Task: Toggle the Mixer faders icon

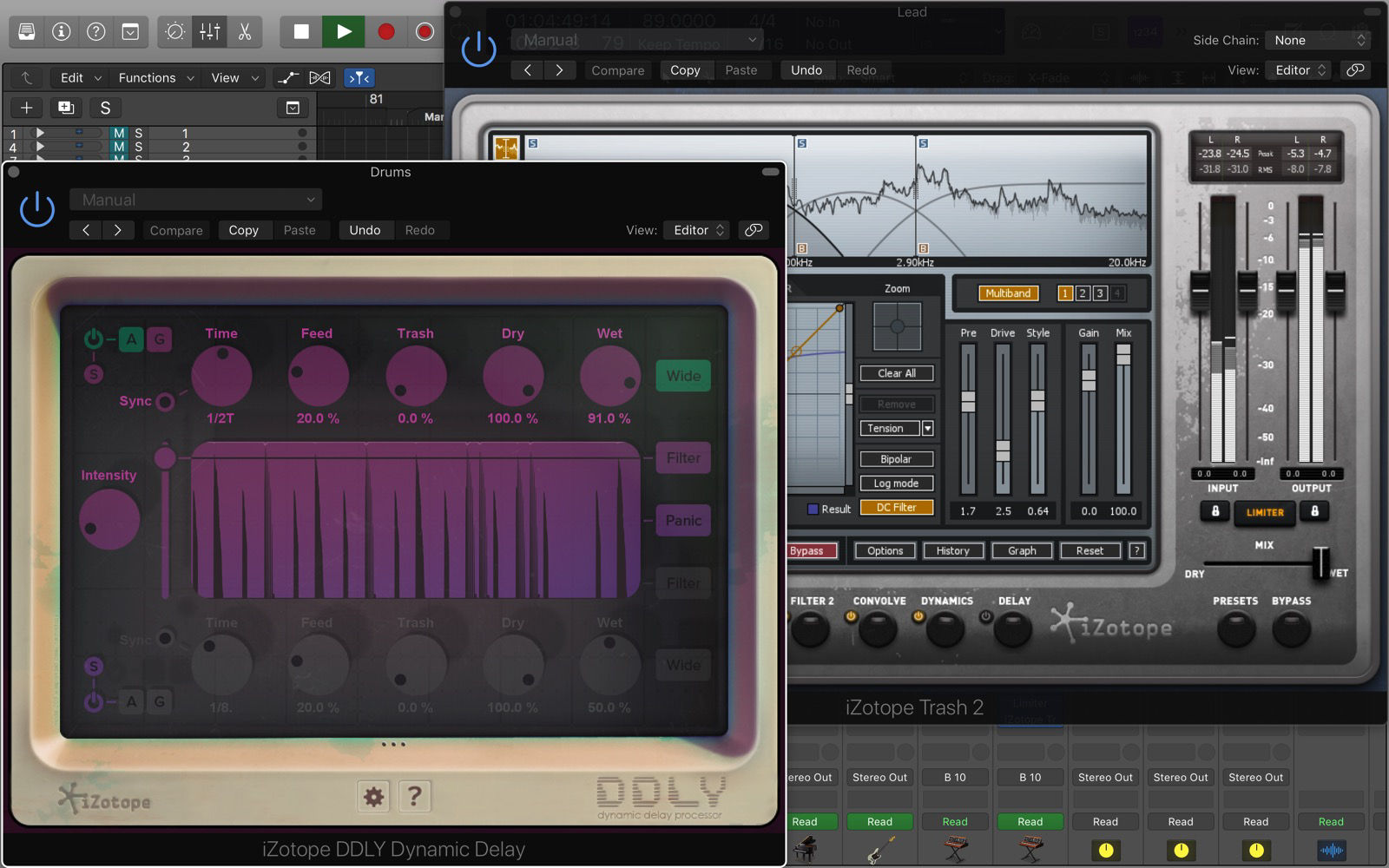Action: 210,32
